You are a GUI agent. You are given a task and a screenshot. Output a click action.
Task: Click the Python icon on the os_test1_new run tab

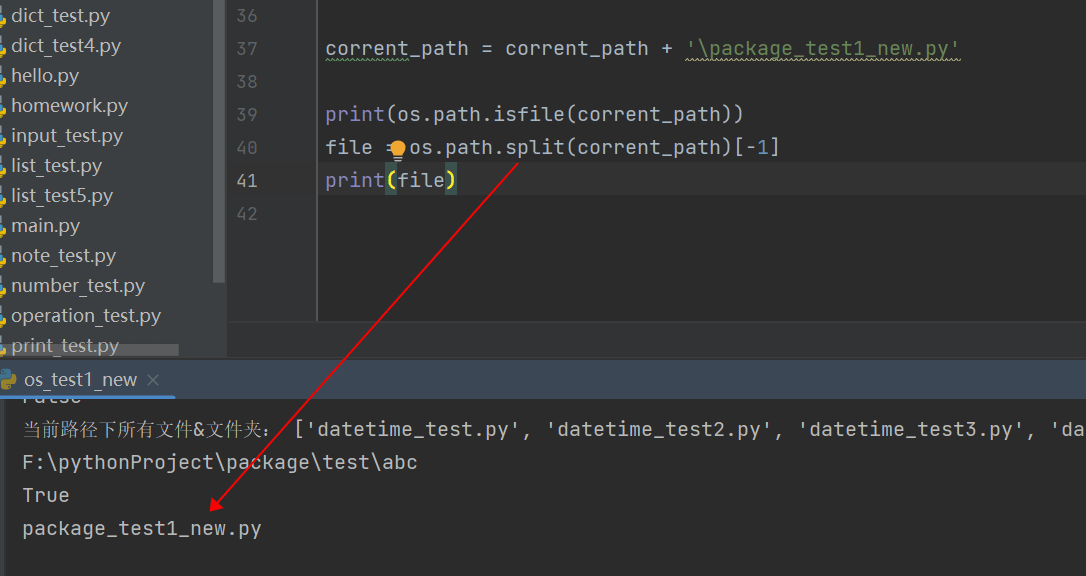8,380
